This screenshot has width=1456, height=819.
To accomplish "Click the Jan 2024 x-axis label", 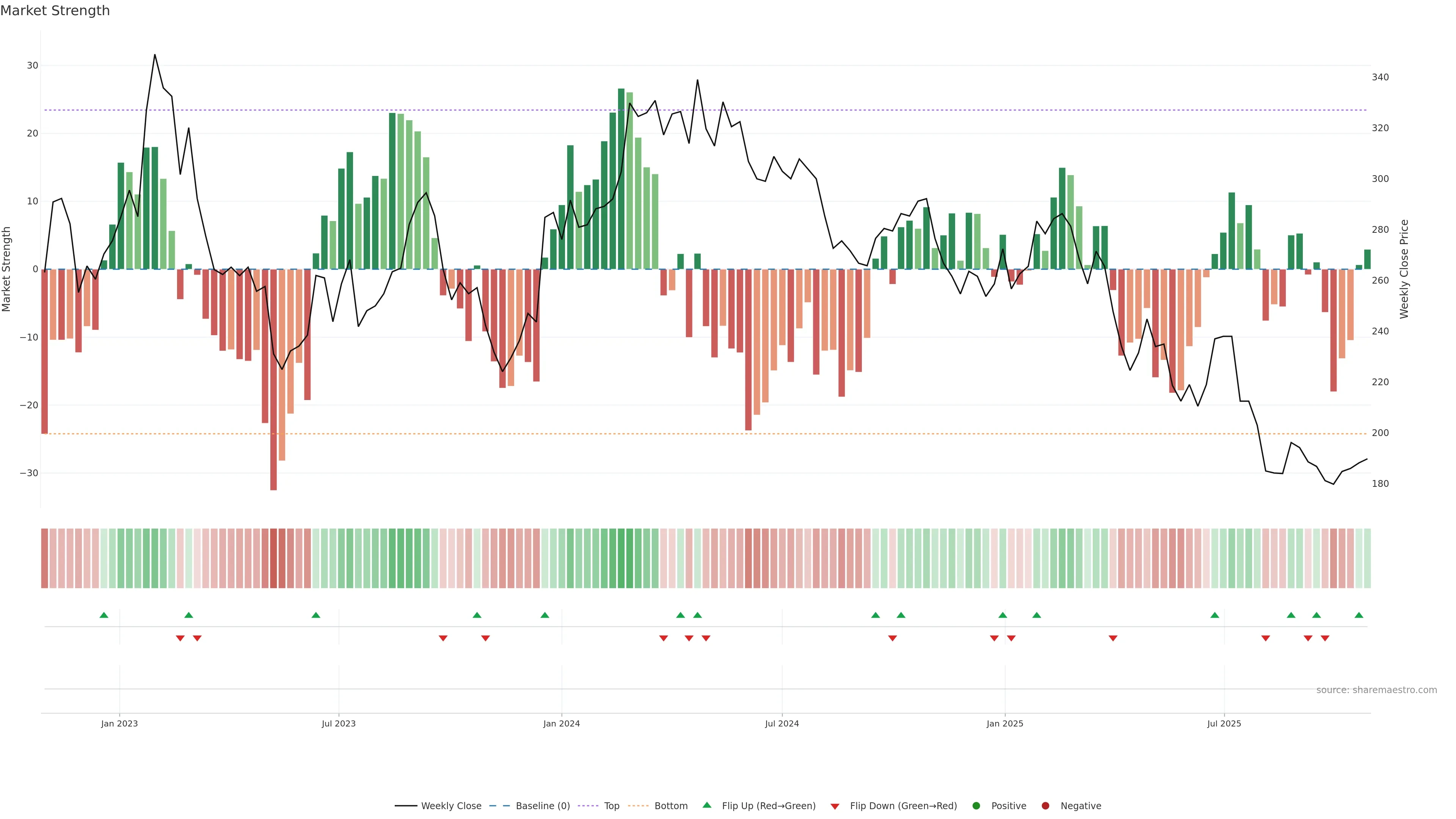I will pos(561,723).
